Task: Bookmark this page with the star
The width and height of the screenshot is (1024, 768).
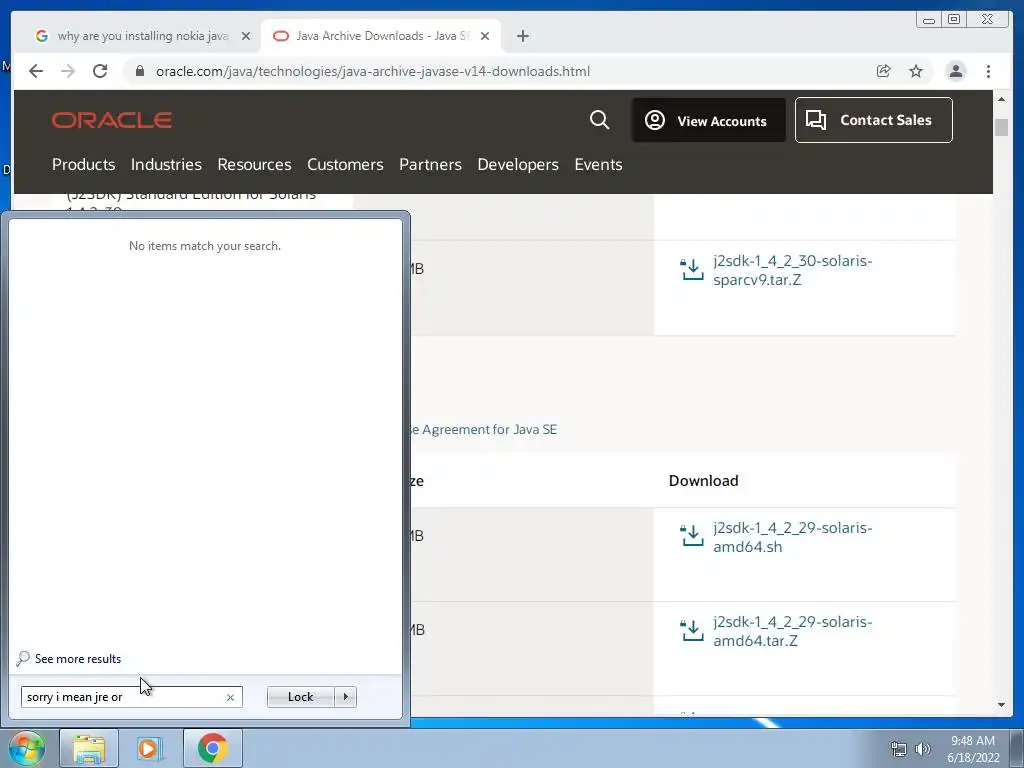Action: click(x=916, y=71)
